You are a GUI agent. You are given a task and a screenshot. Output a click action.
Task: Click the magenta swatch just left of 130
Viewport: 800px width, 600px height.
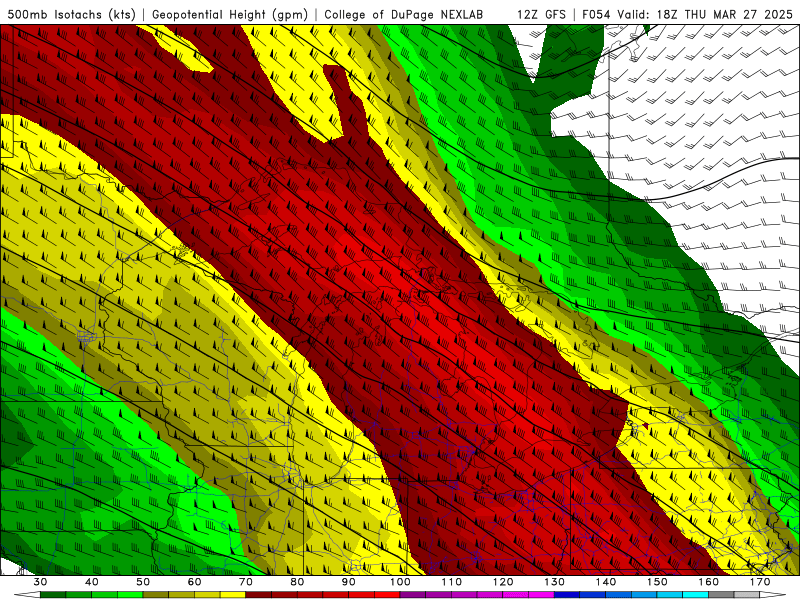pos(542,595)
